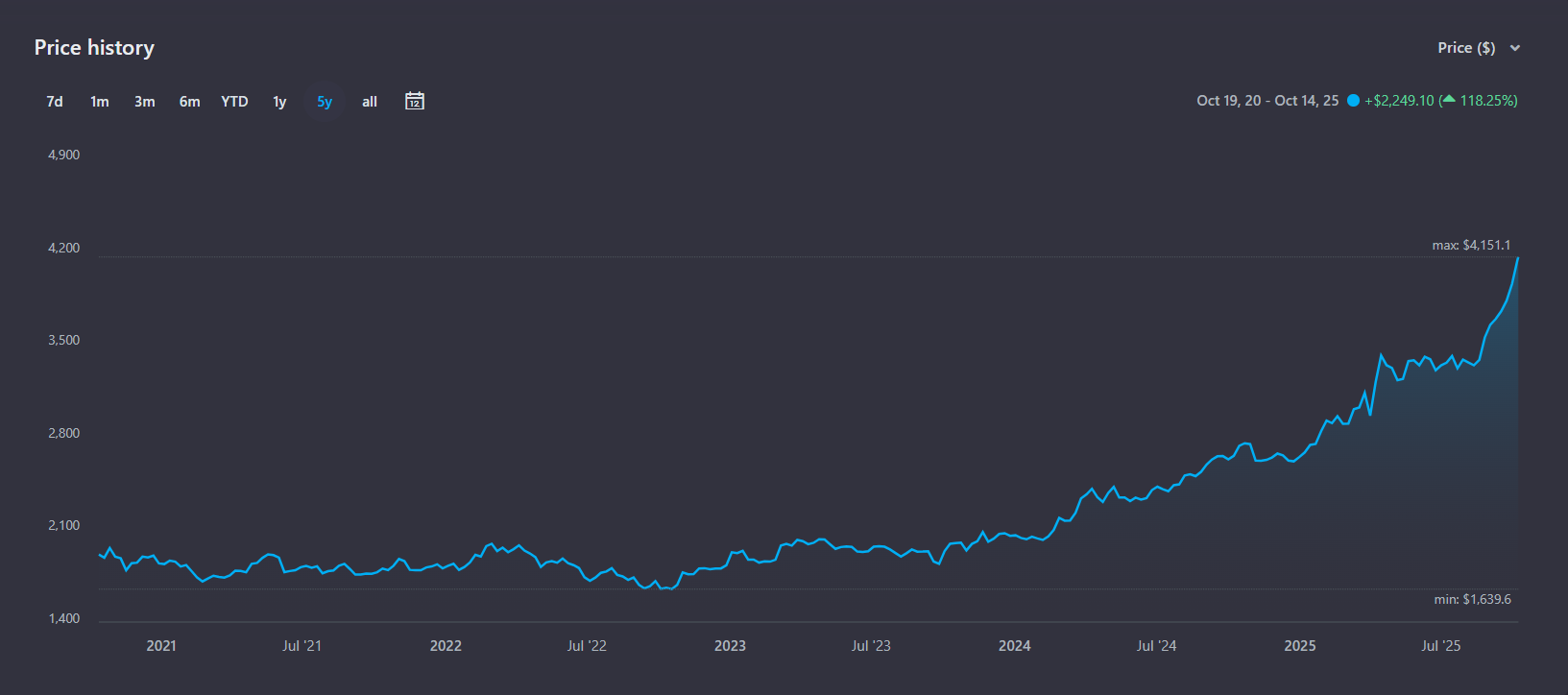Screen dimensions: 1568x695
Task: Show all-time price history
Action: pyautogui.click(x=370, y=102)
